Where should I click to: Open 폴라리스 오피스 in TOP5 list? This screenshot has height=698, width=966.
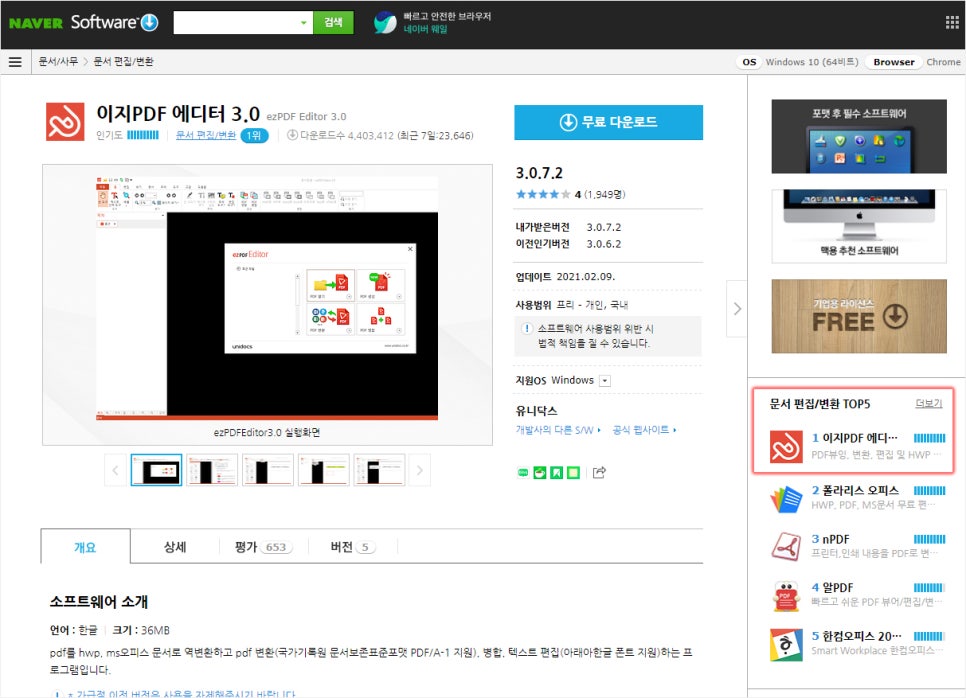[x=860, y=490]
